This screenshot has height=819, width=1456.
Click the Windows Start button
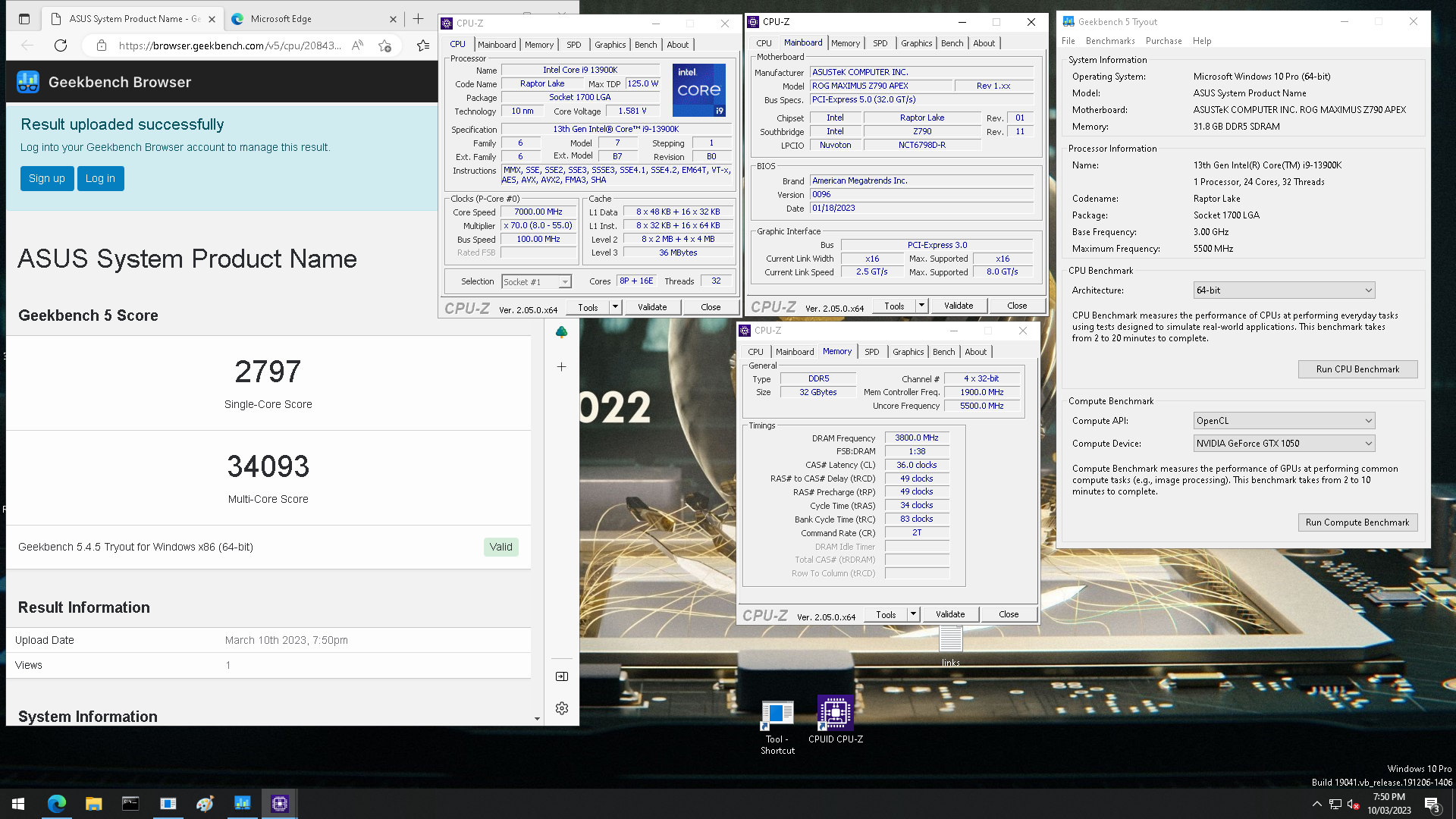[x=18, y=804]
